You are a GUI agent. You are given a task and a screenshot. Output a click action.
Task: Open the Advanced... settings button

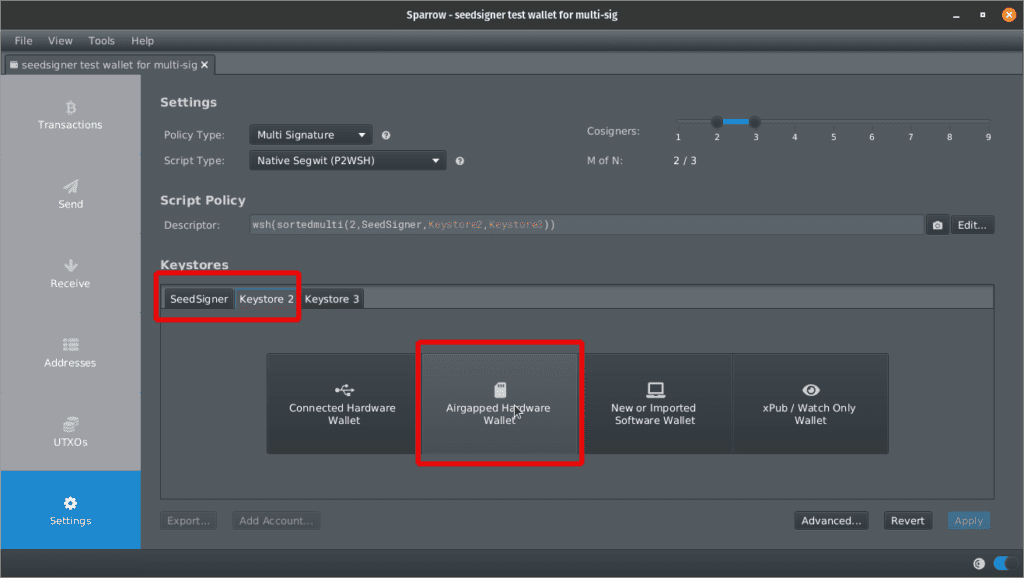coord(831,521)
